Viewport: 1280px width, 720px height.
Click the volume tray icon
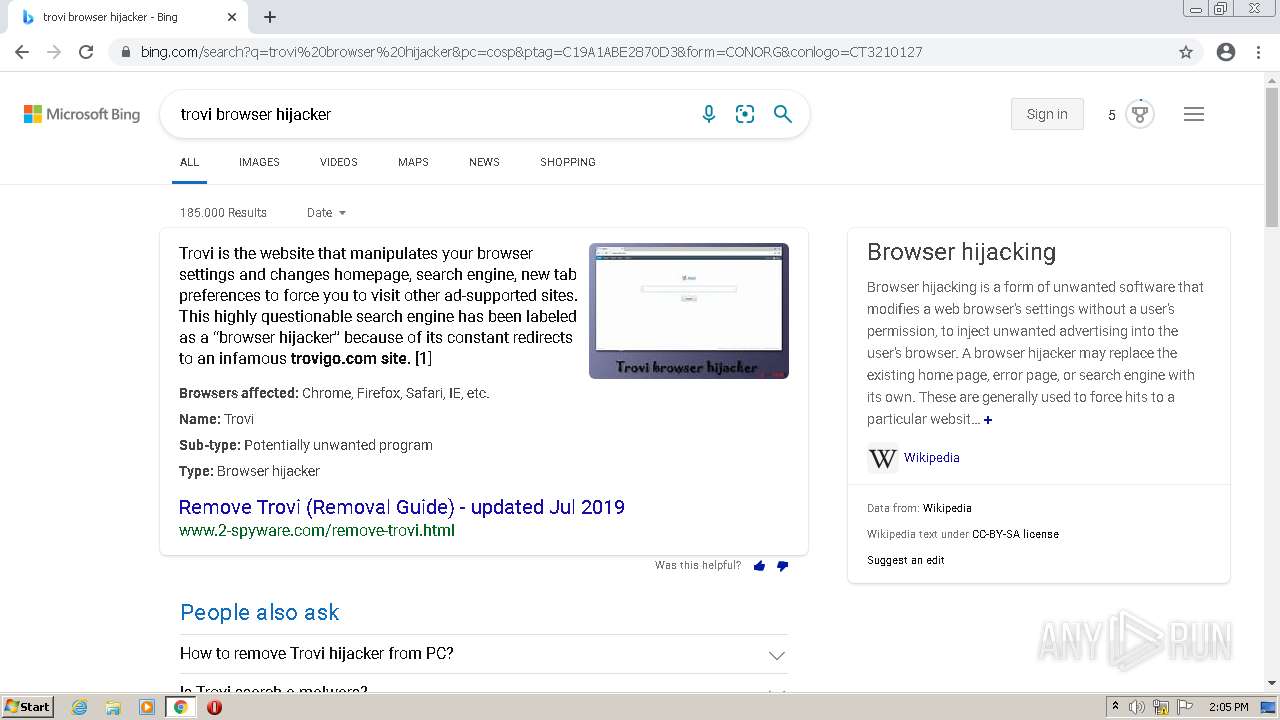(x=1137, y=707)
